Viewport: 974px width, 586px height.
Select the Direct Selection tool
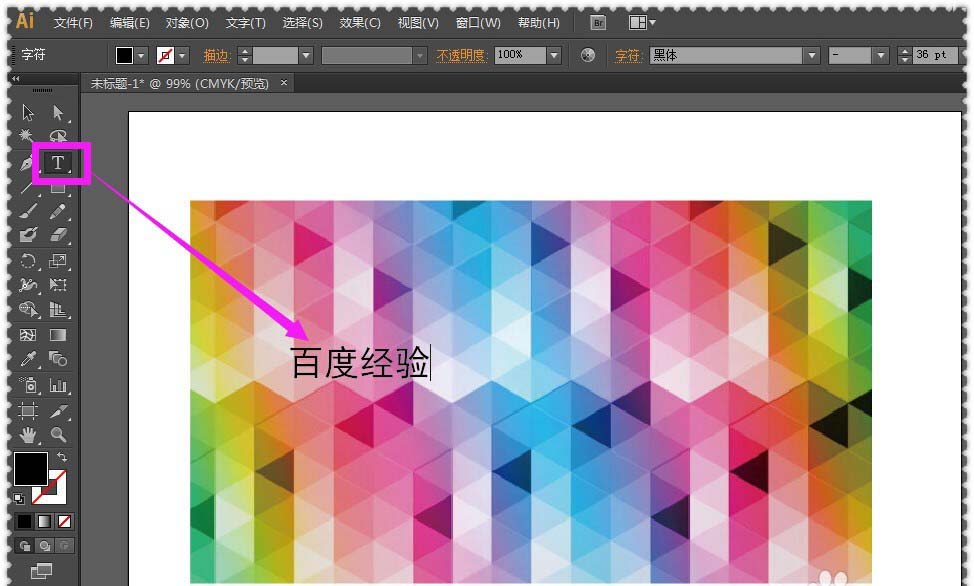point(58,113)
